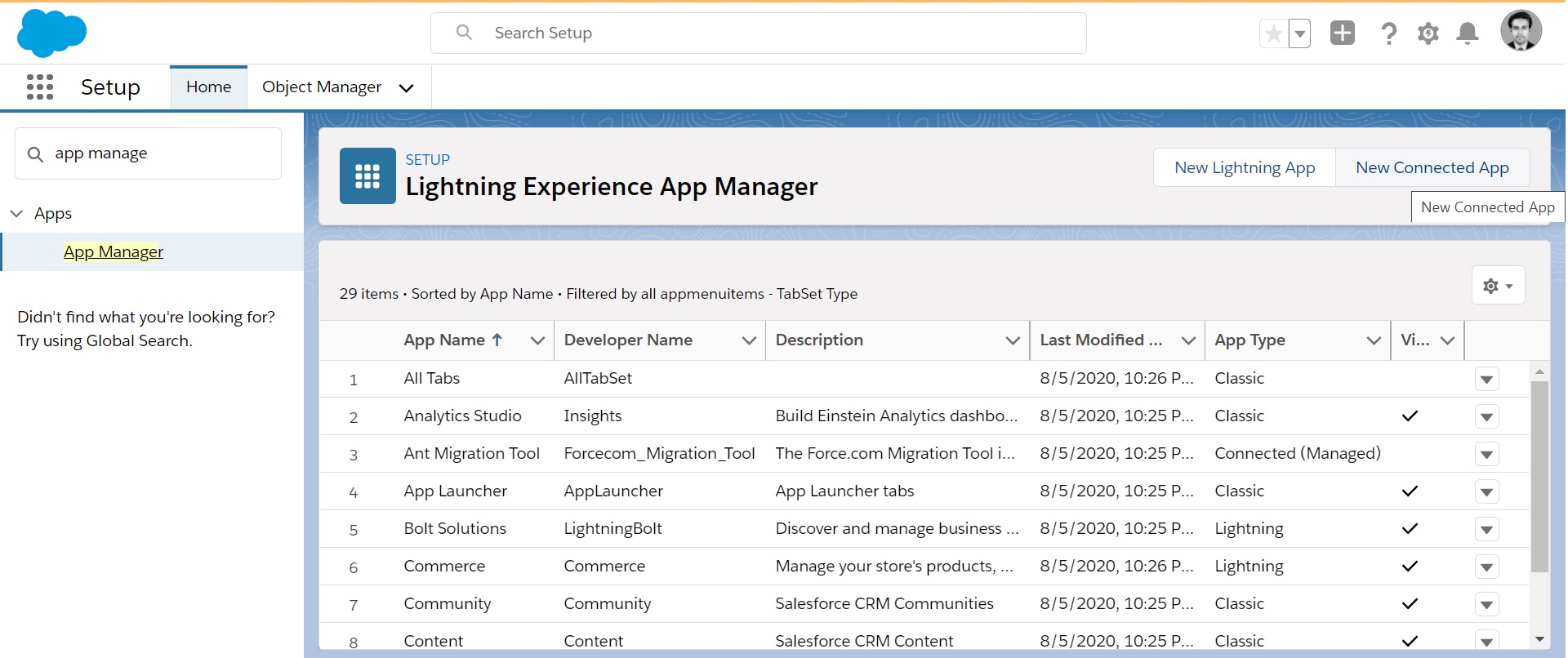Screen dimensions: 1568x658
Task: Click the SETUP breadcrumb label
Action: (427, 160)
